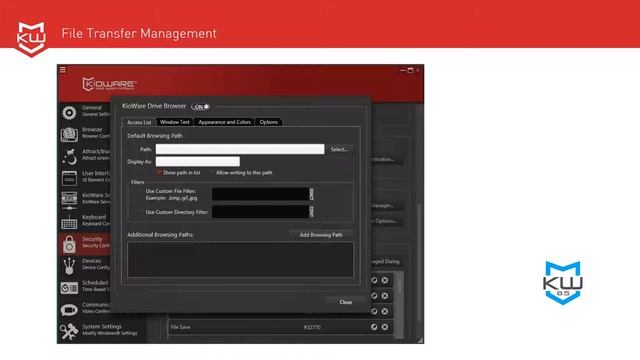Open the User Interface settings icon
The height and width of the screenshot is (360, 640).
point(69,178)
